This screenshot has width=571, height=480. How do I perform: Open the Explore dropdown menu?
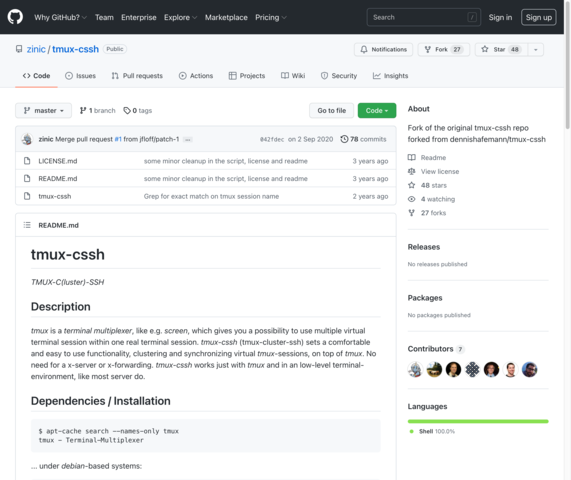[180, 17]
